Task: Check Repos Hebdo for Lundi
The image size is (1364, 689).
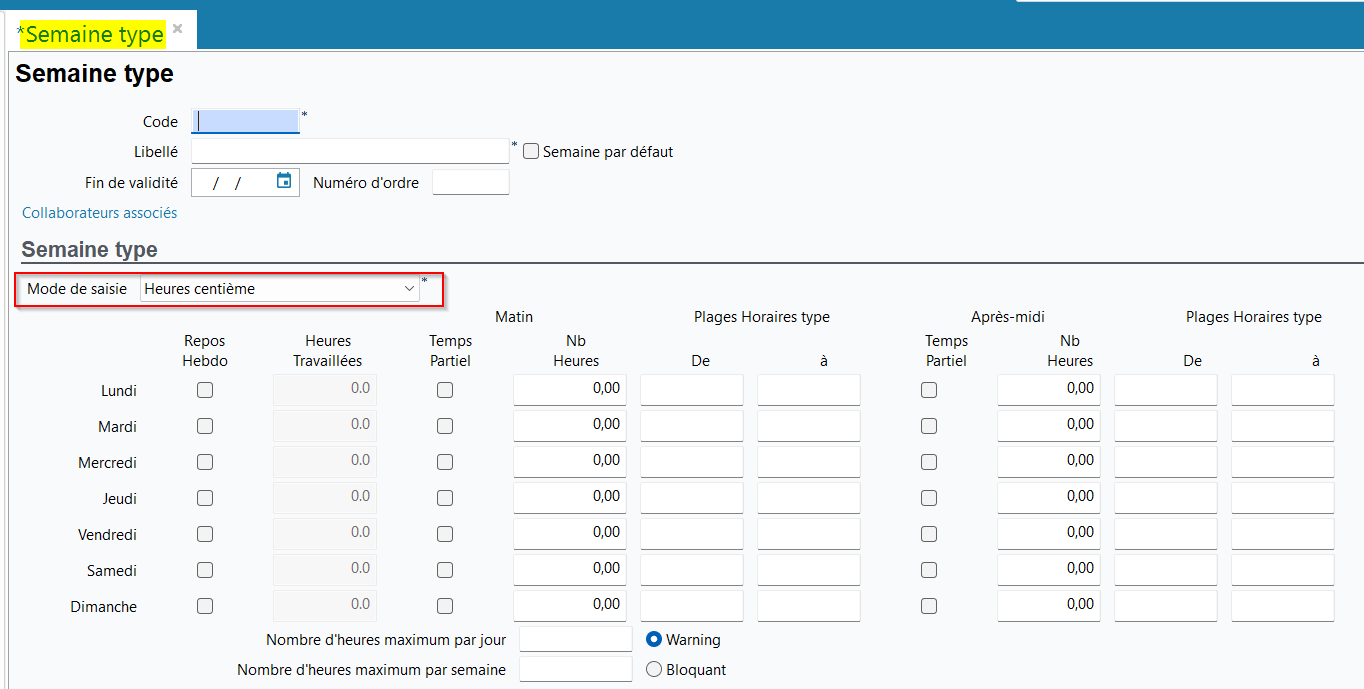Action: (205, 391)
